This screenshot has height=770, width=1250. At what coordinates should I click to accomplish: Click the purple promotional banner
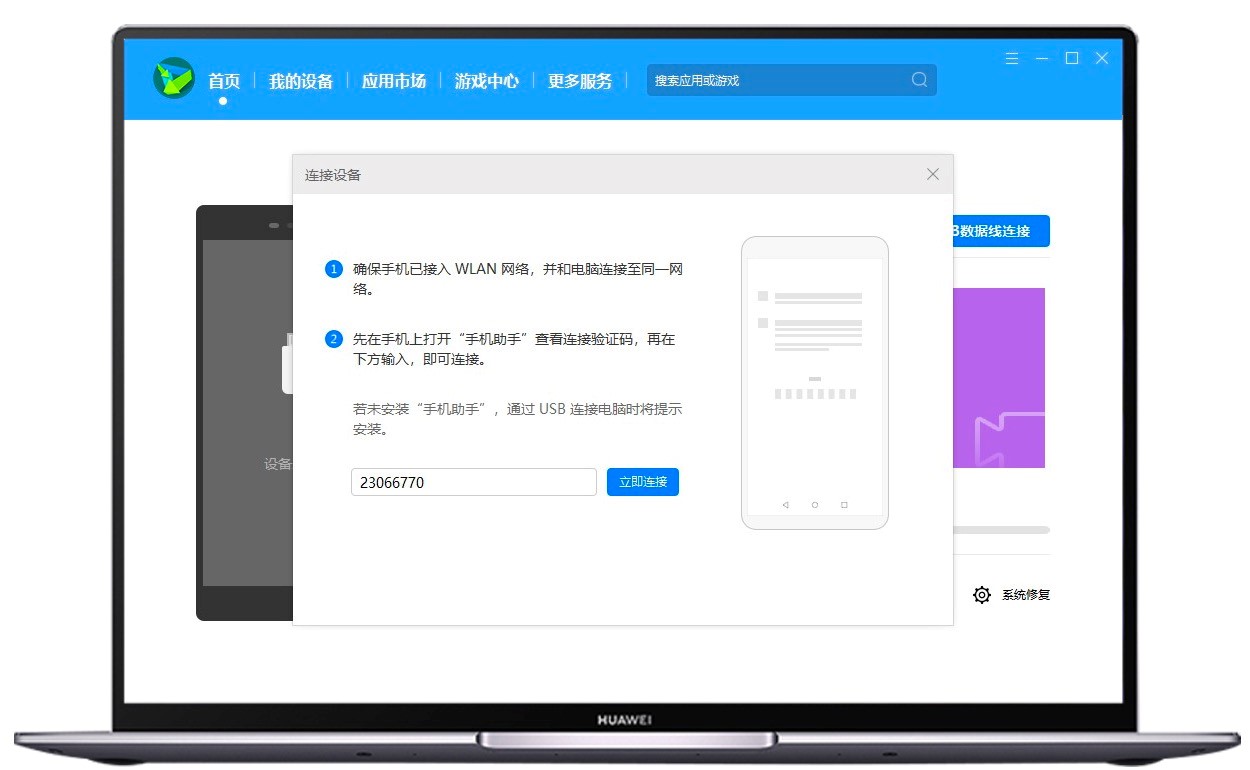pos(999,378)
